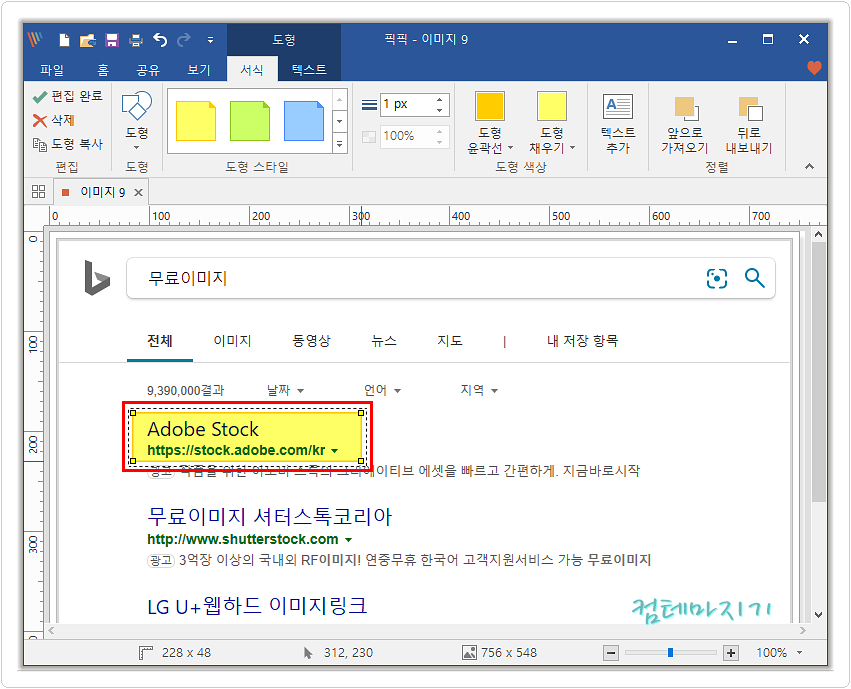The image size is (851, 689).
Task: Open the 텍스트 ribbon tab
Action: point(309,69)
